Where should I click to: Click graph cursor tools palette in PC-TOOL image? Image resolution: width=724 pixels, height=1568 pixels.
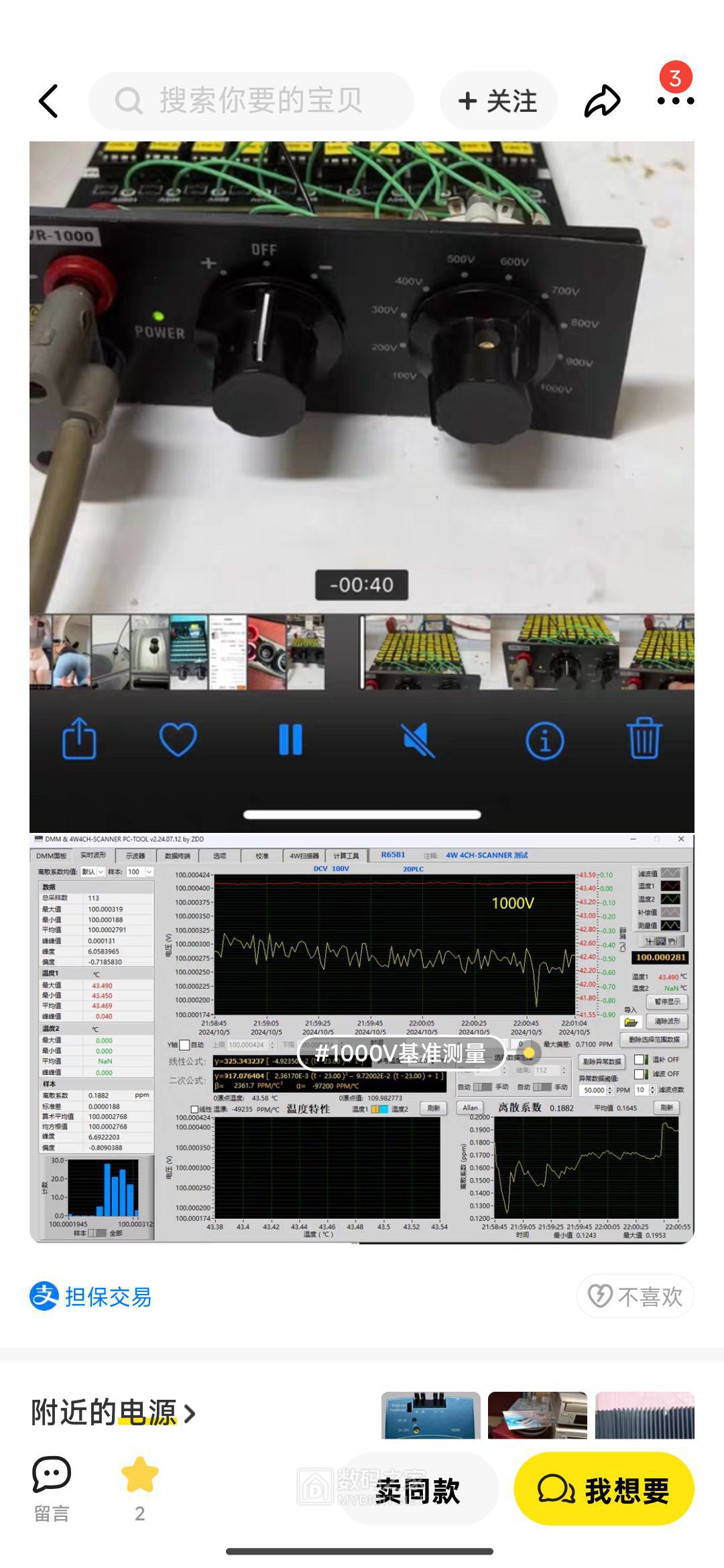pos(660,941)
